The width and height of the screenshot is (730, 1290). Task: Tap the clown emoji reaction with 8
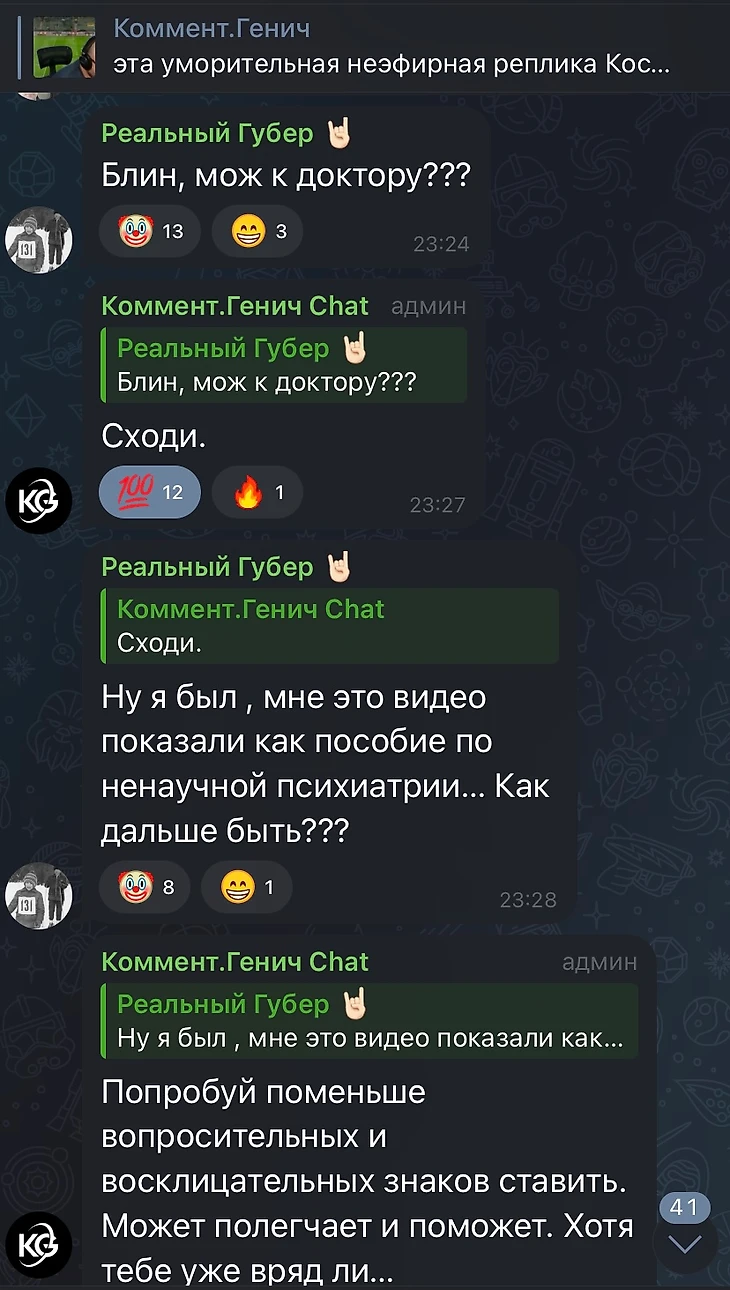145,885
